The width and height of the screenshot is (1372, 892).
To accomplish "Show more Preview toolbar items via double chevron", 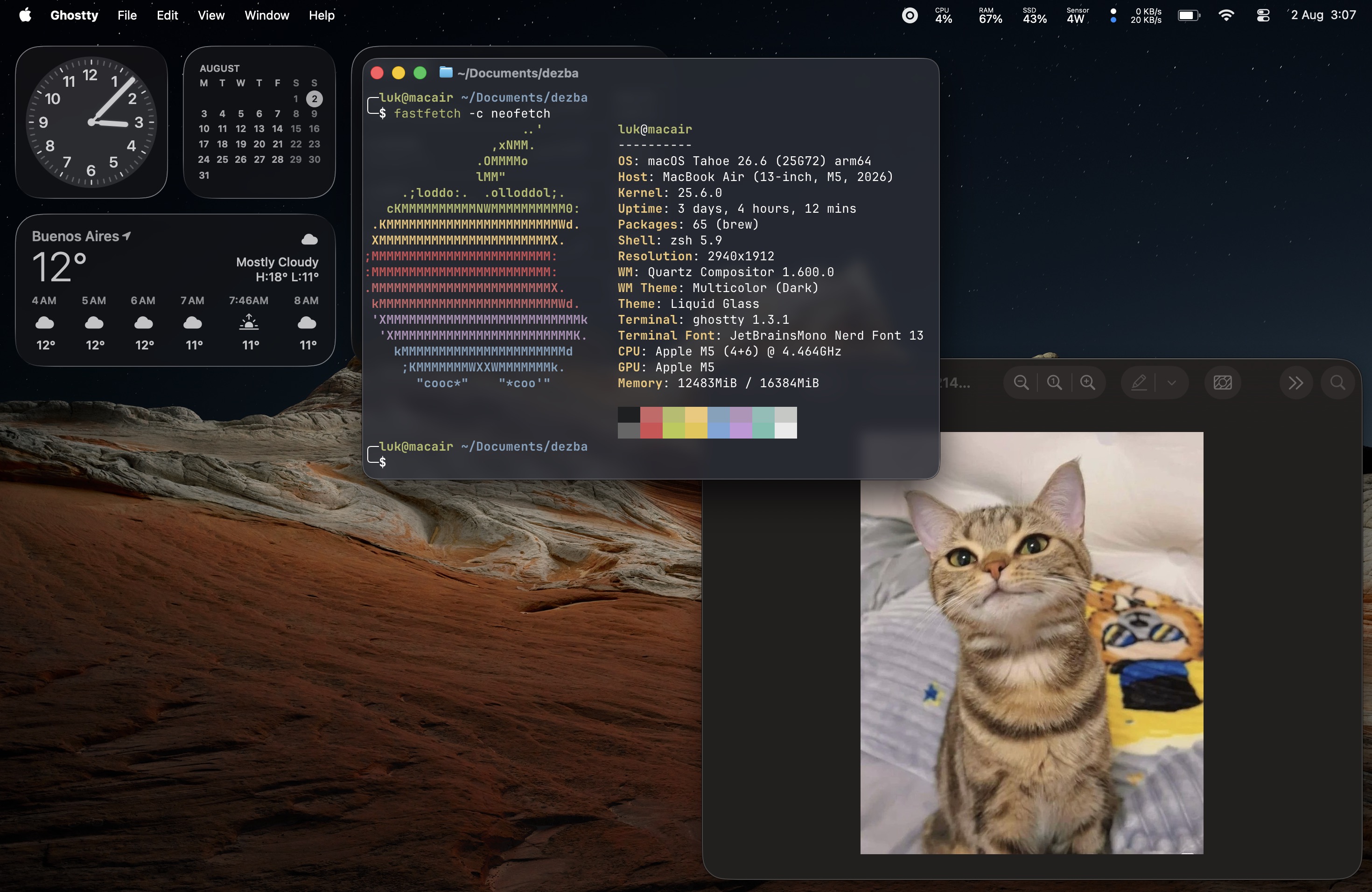I will tap(1295, 383).
